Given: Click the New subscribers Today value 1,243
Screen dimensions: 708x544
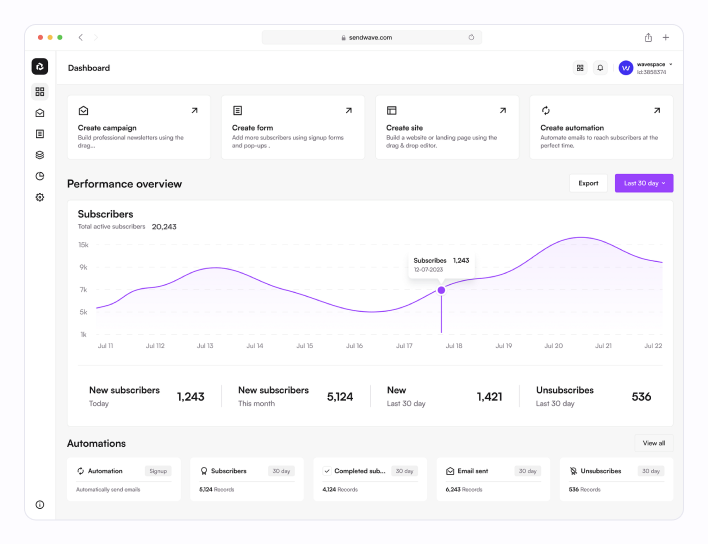Looking at the screenshot, I should tap(191, 397).
